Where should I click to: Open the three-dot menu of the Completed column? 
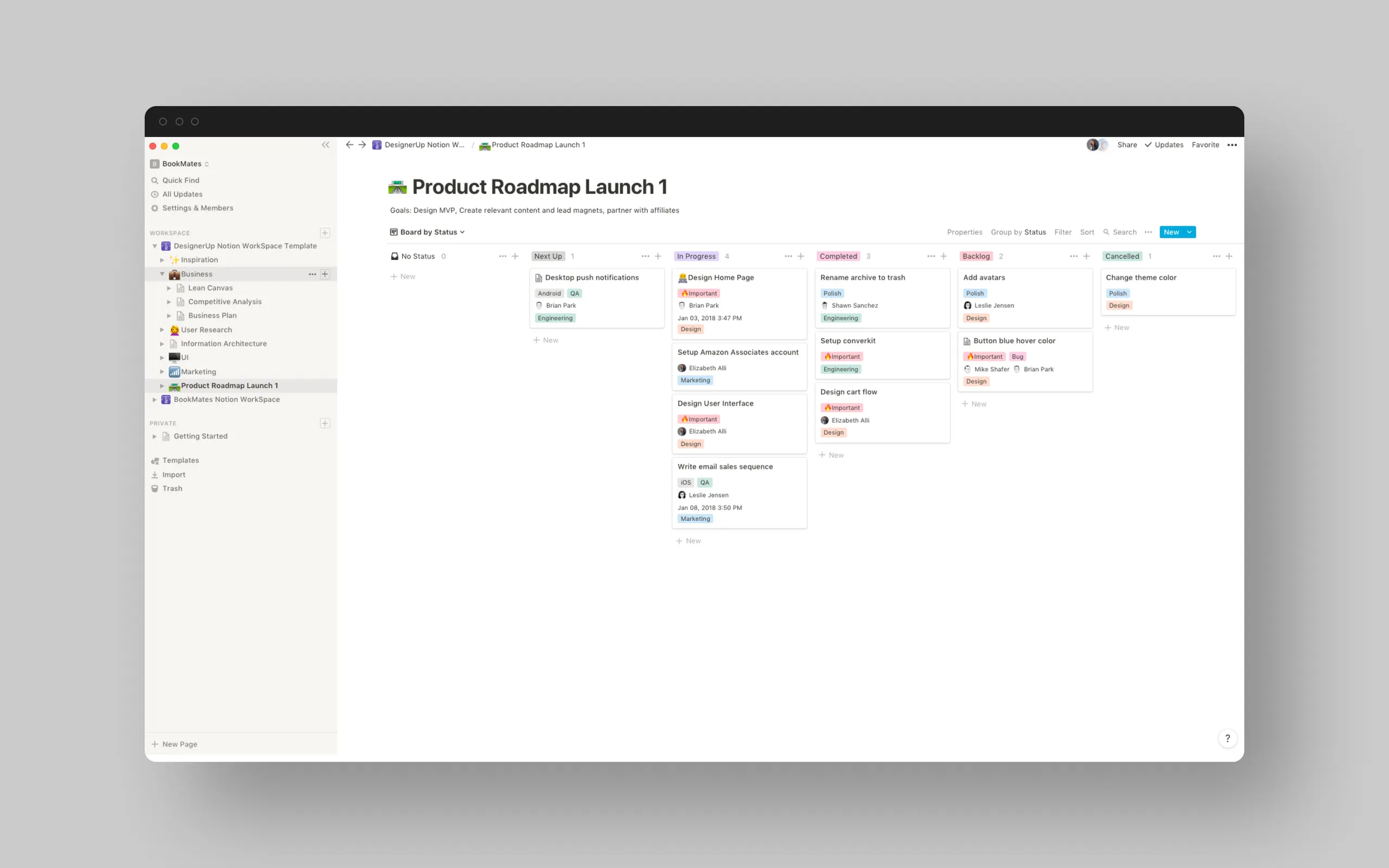[x=931, y=256]
